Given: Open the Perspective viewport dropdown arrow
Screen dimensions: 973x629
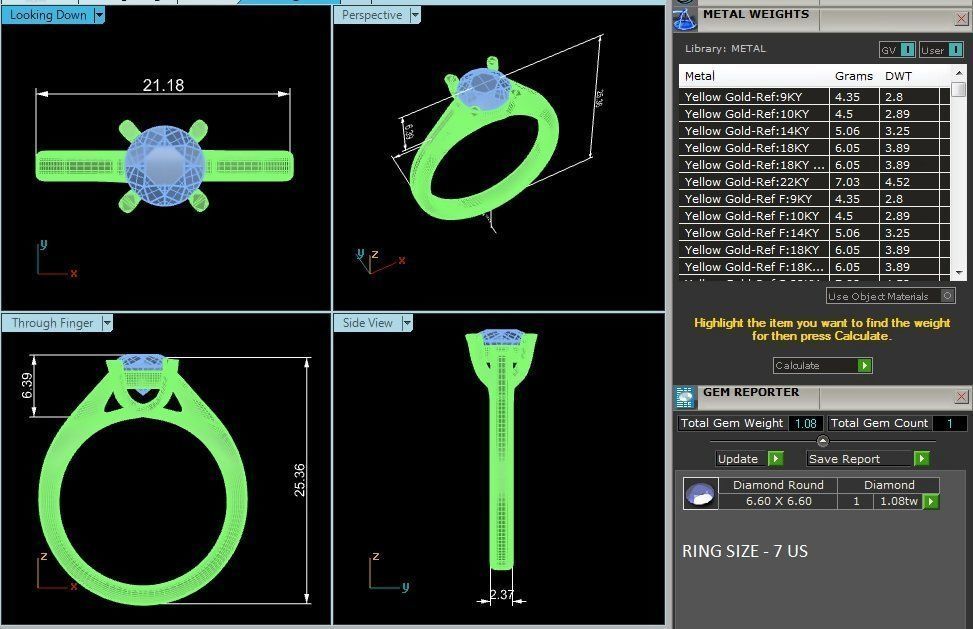Looking at the screenshot, I should coord(415,15).
